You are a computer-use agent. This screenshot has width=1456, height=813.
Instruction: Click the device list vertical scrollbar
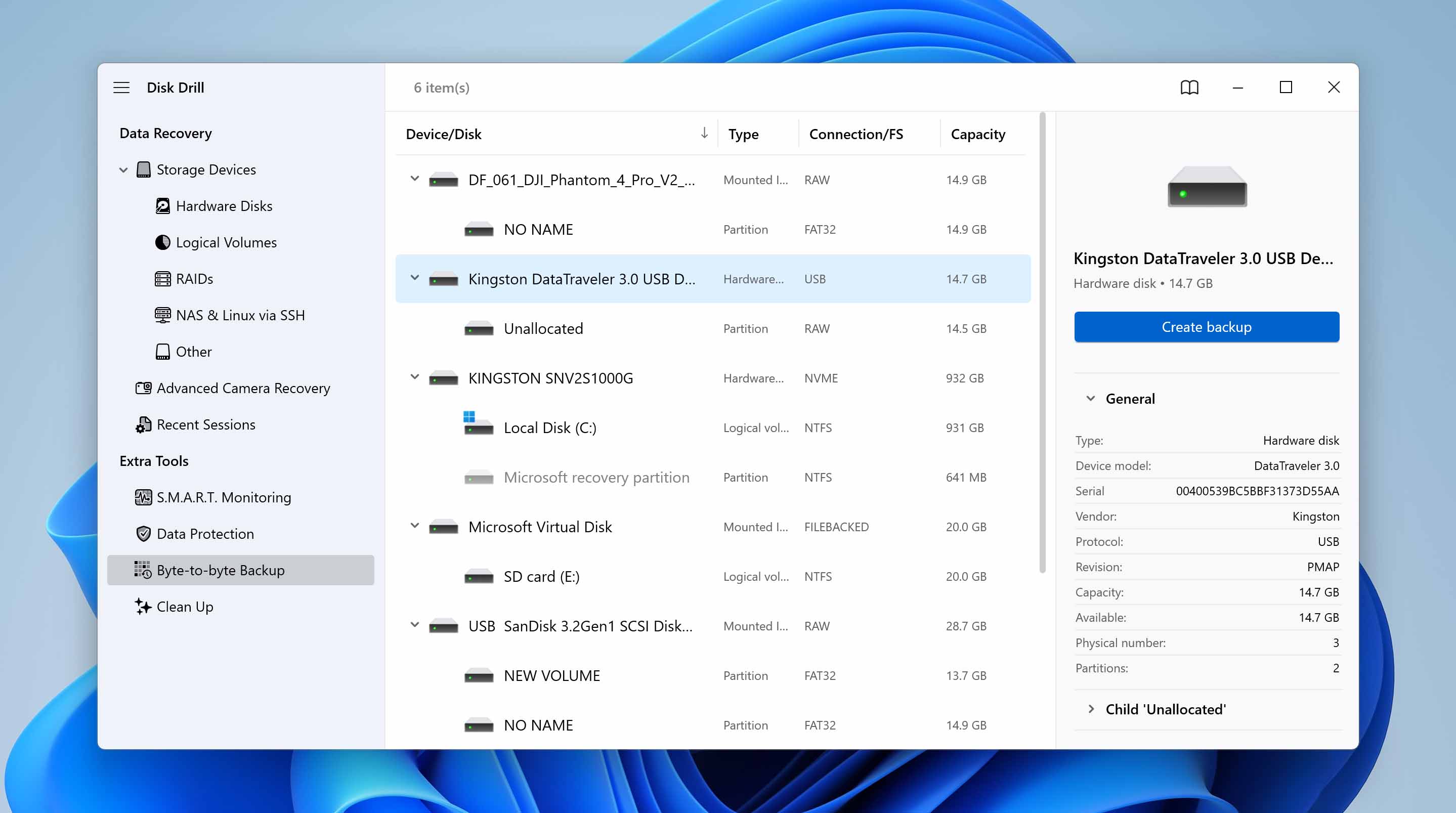pyautogui.click(x=1042, y=343)
